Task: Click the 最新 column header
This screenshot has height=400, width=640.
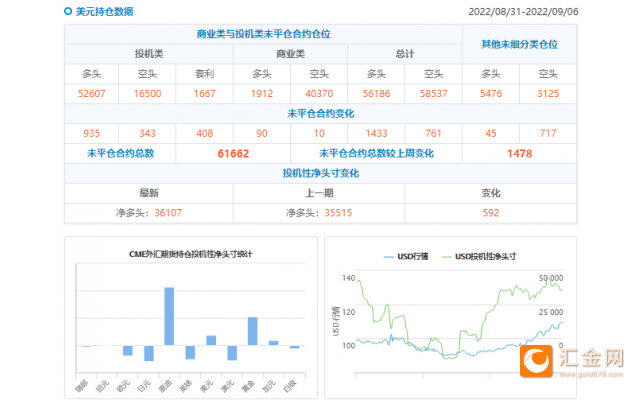Action: 149,193
